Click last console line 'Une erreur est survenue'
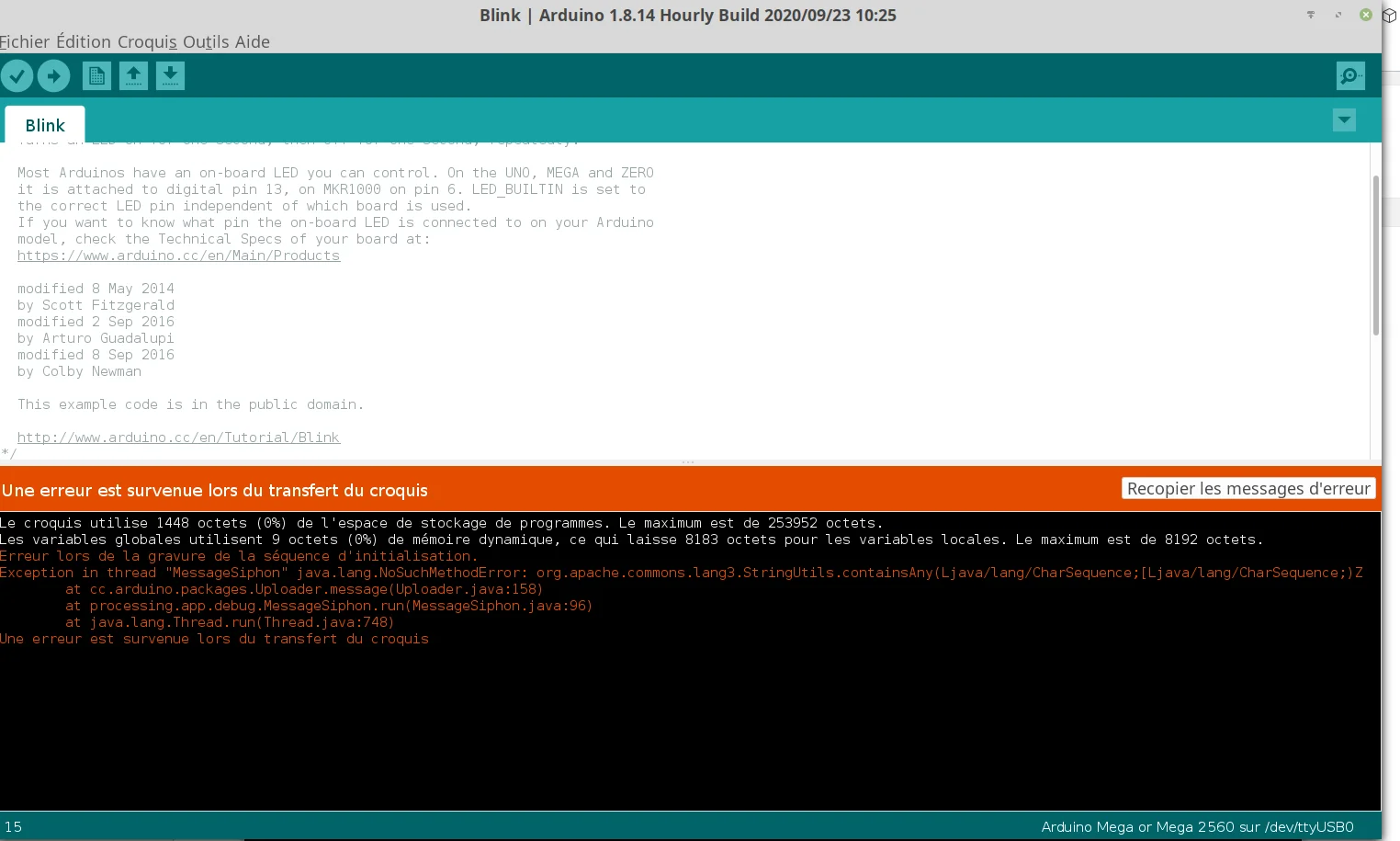 coord(214,639)
